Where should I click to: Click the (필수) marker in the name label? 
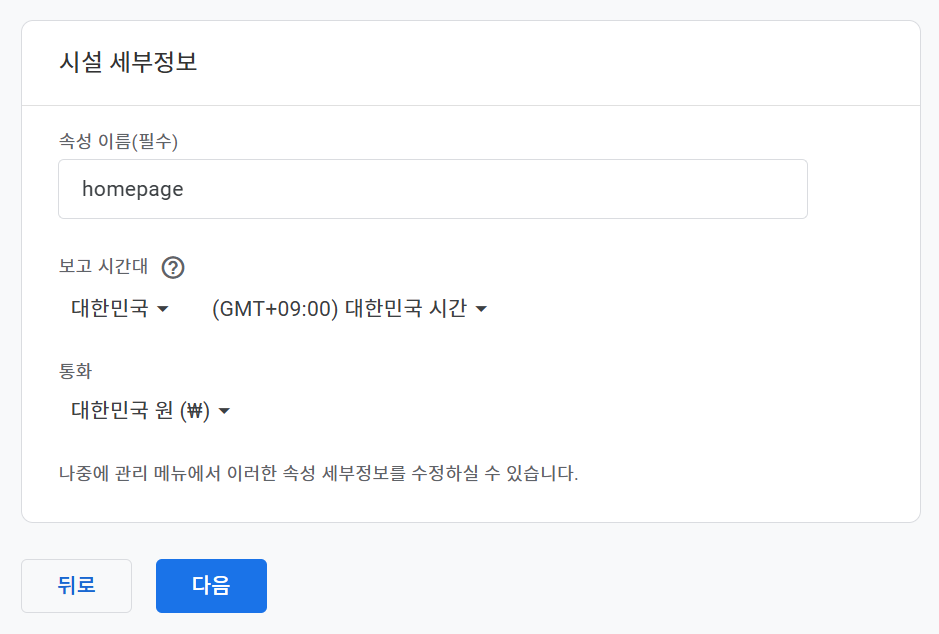pyautogui.click(x=158, y=142)
